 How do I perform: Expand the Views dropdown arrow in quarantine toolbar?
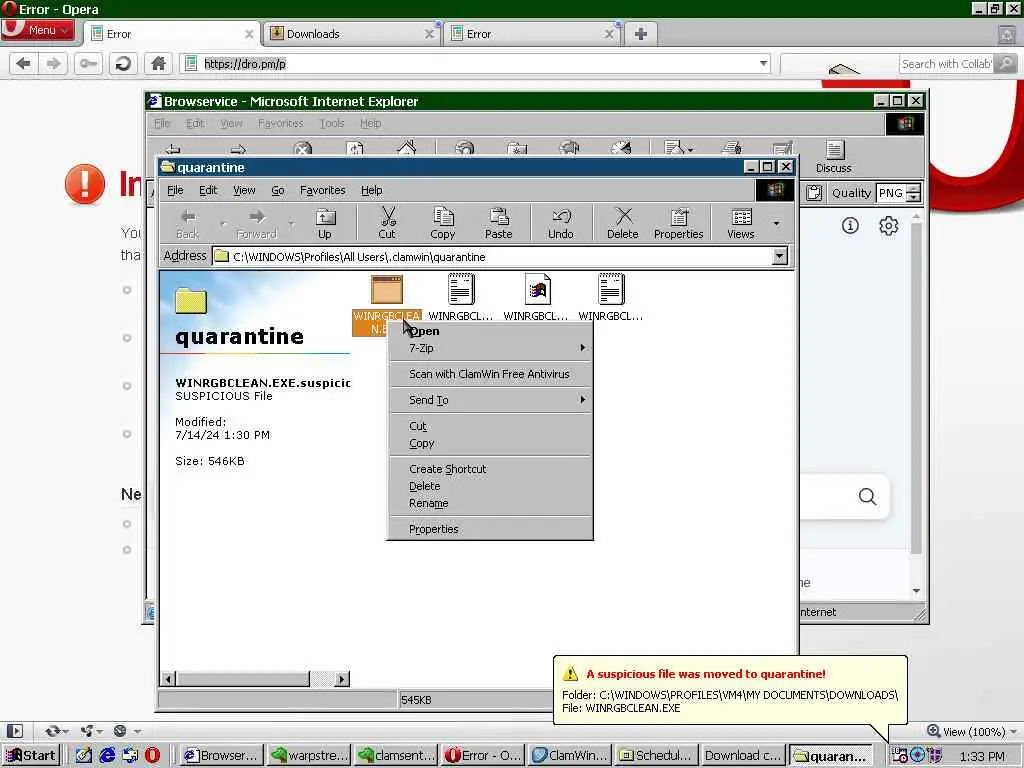point(776,223)
